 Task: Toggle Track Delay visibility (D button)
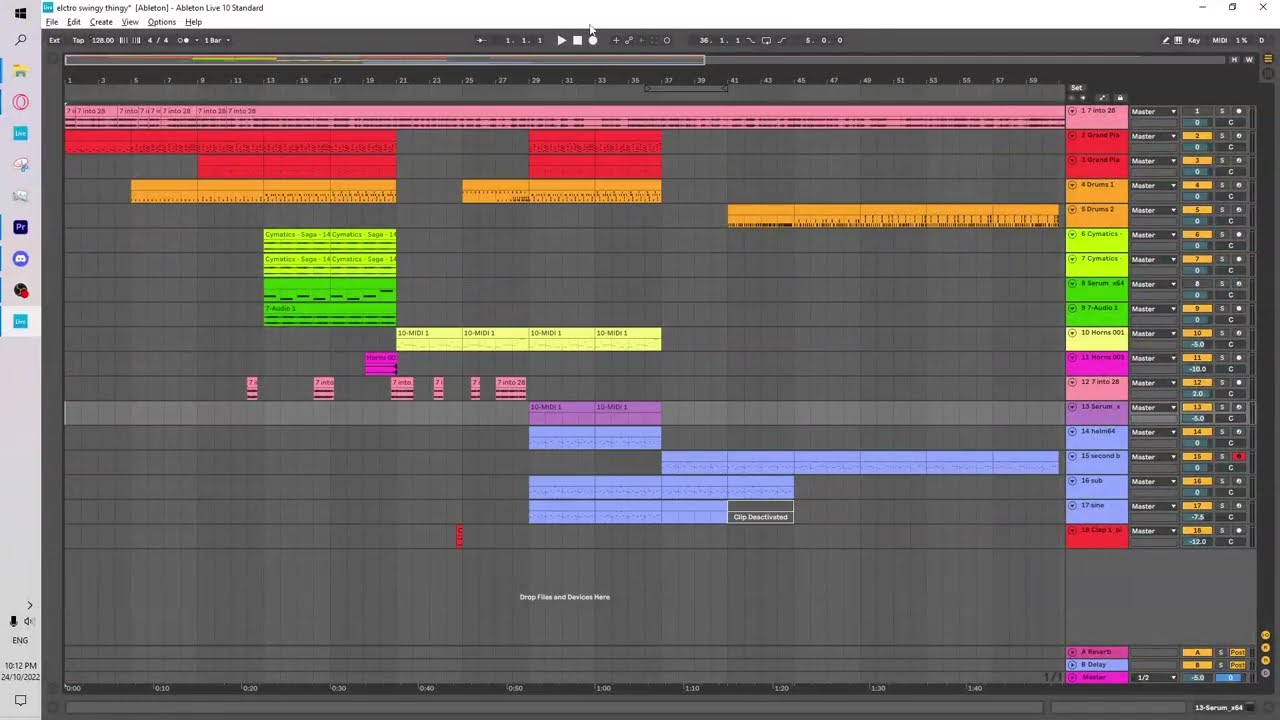1265,673
